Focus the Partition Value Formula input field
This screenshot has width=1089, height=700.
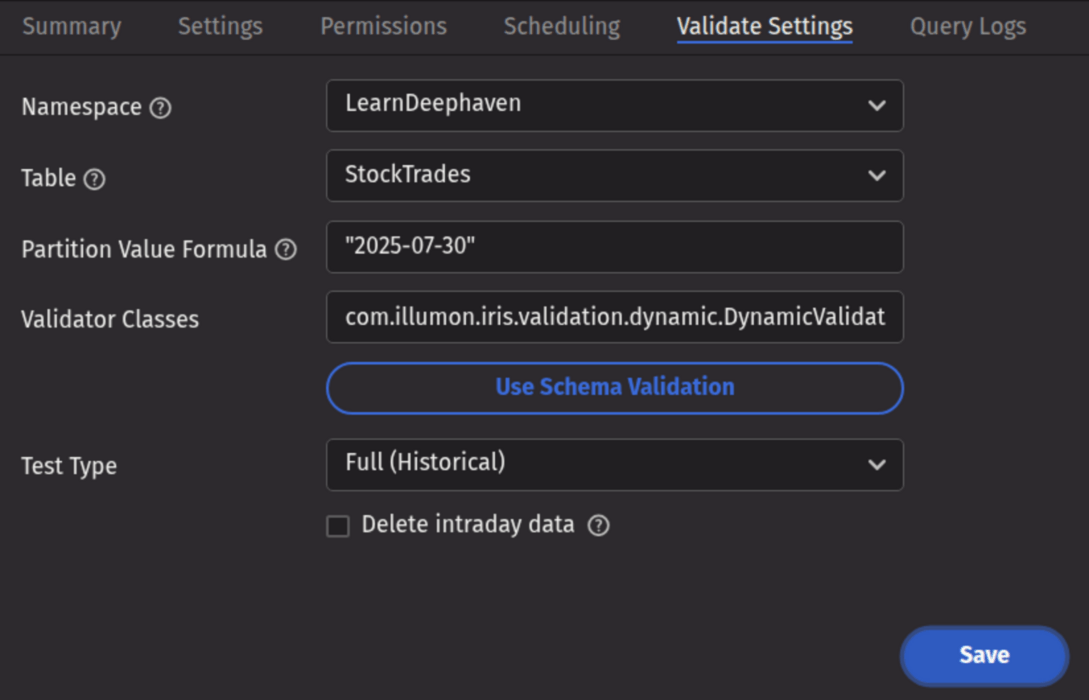pyautogui.click(x=614, y=247)
